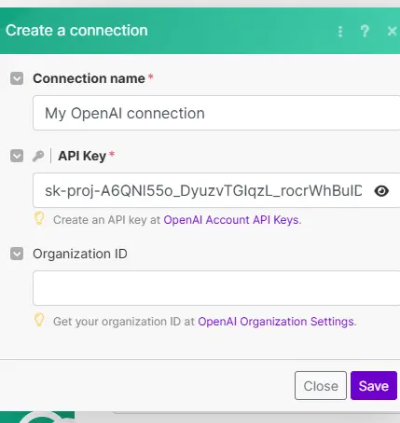Screen dimensions: 400x423
Task: Click the Organization ID label text
Action: (80, 254)
